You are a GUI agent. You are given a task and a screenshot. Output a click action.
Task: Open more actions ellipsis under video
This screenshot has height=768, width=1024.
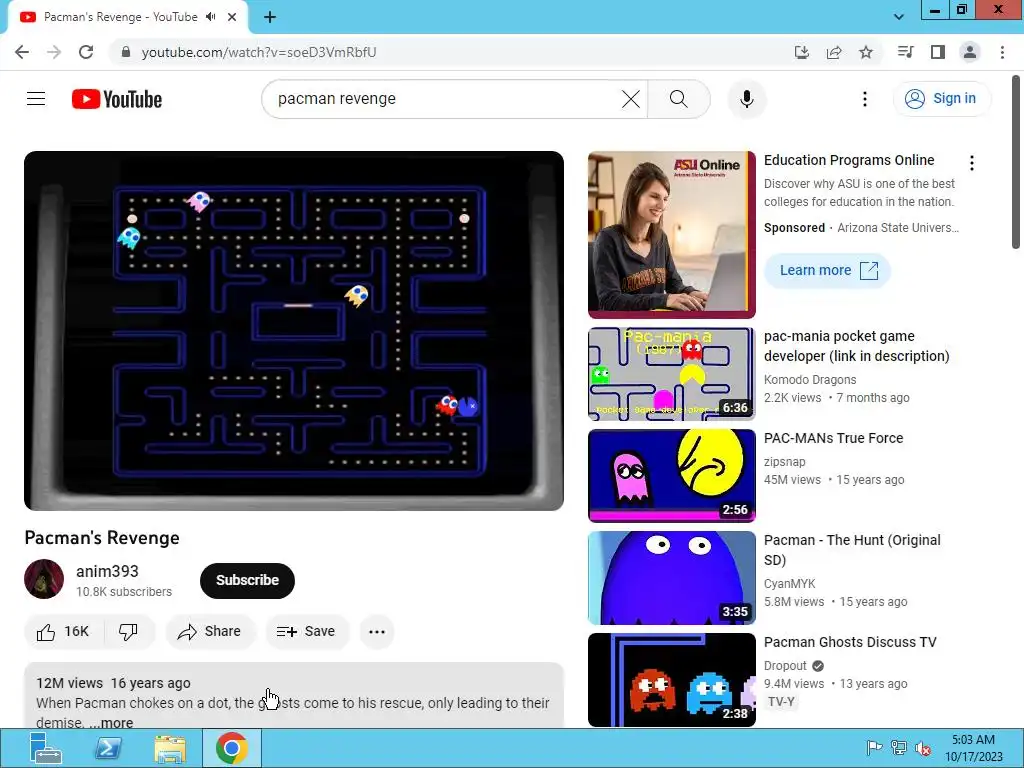[x=377, y=632]
